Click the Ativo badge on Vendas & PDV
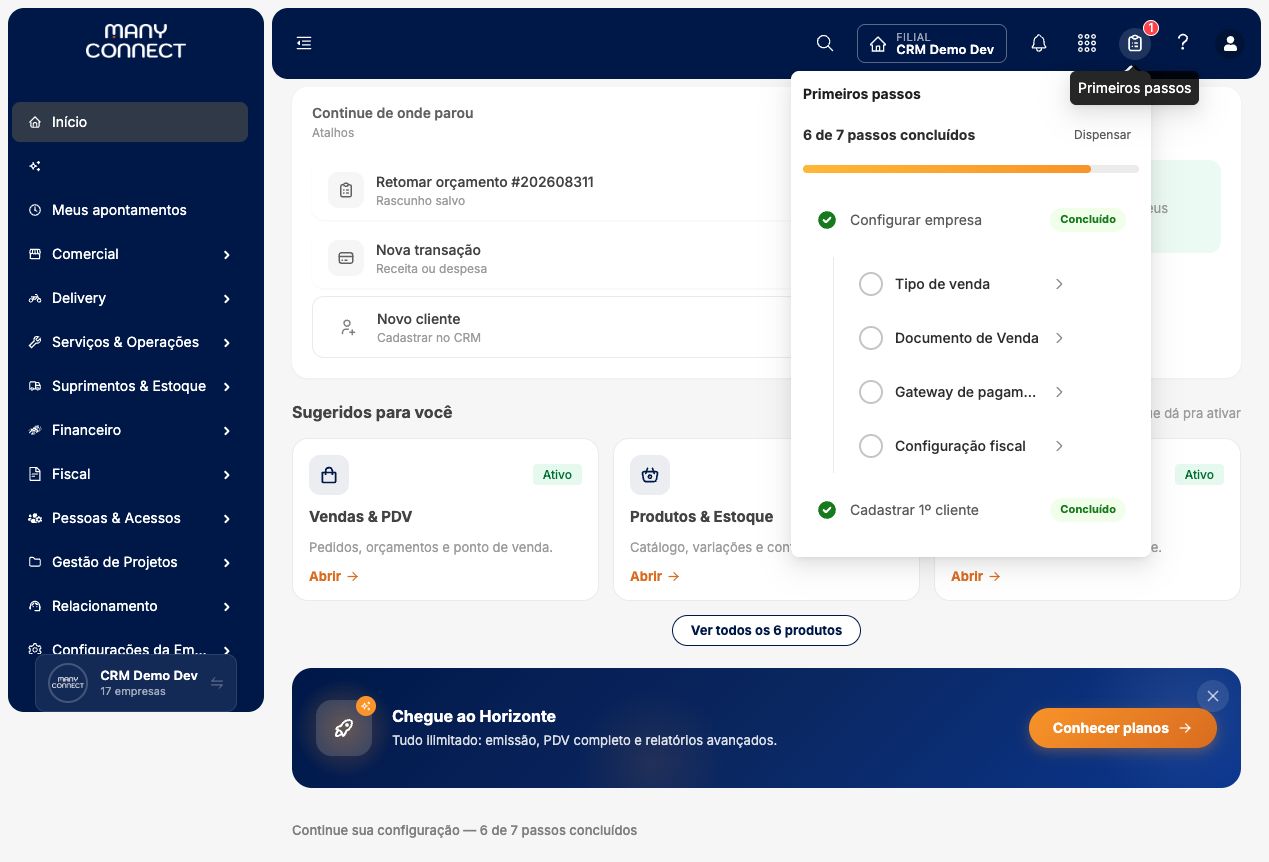The width and height of the screenshot is (1269, 862). point(557,475)
